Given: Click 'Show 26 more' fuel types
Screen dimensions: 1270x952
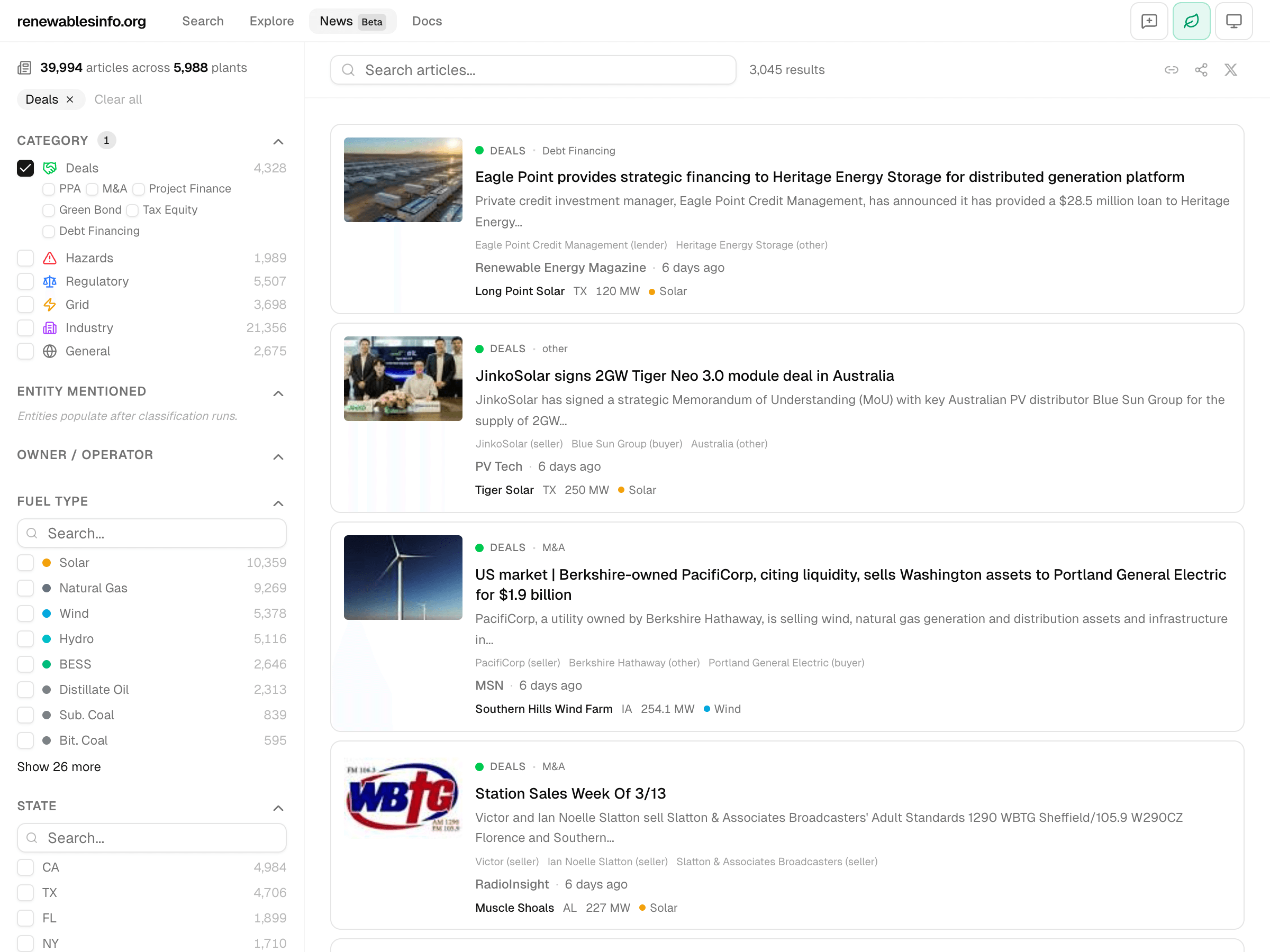Looking at the screenshot, I should pyautogui.click(x=59, y=767).
